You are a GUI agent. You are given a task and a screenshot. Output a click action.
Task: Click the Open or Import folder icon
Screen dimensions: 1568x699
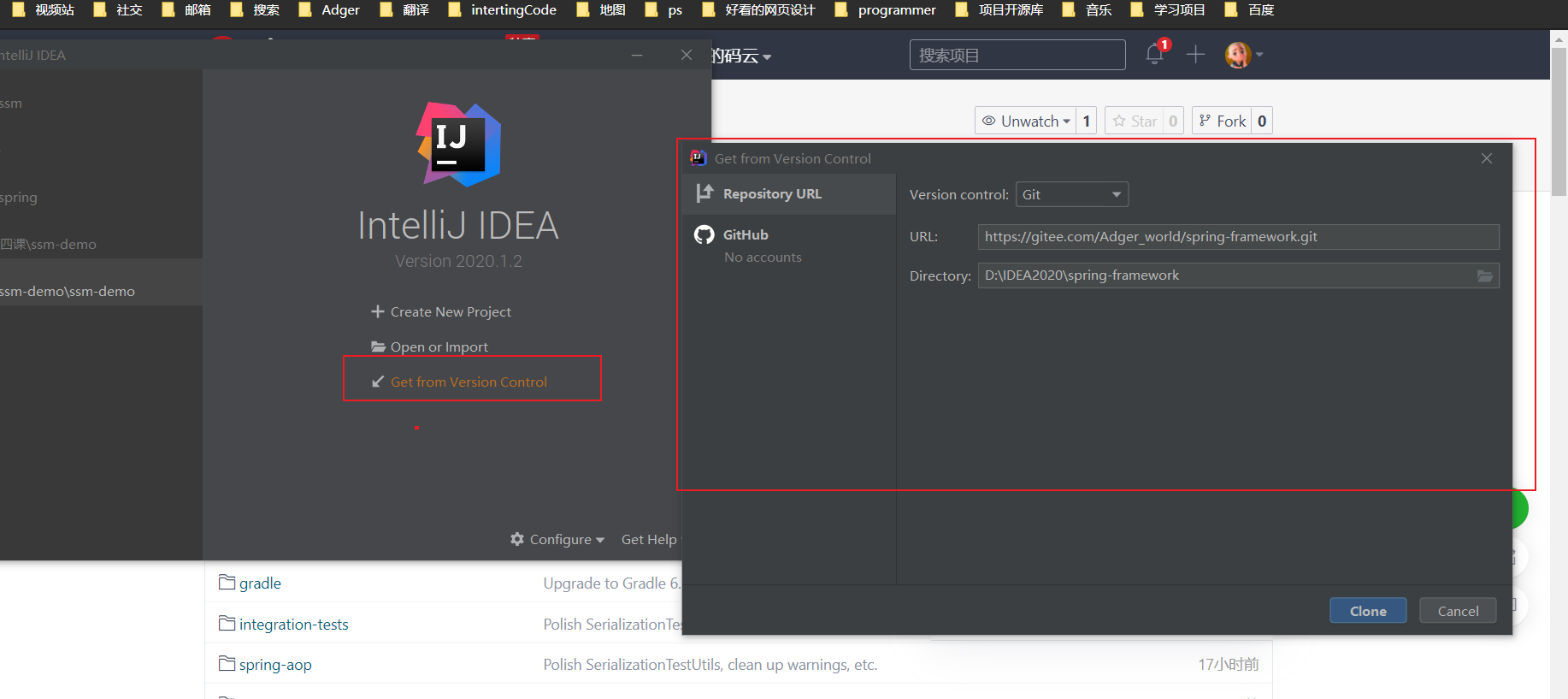(x=378, y=347)
